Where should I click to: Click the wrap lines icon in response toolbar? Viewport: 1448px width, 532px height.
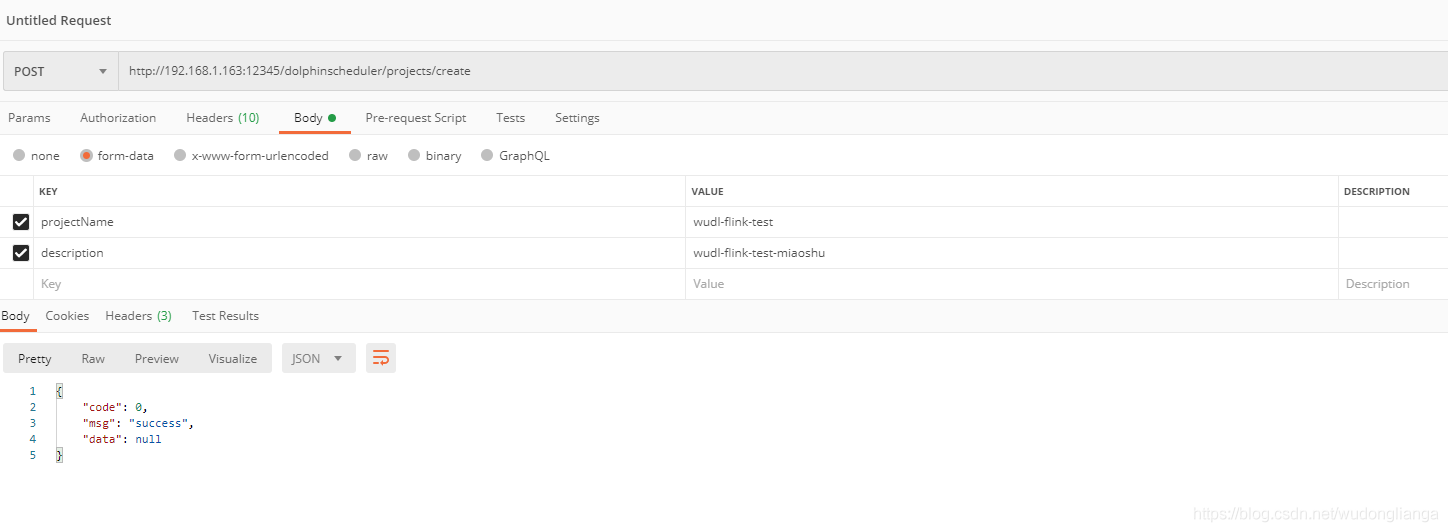381,358
